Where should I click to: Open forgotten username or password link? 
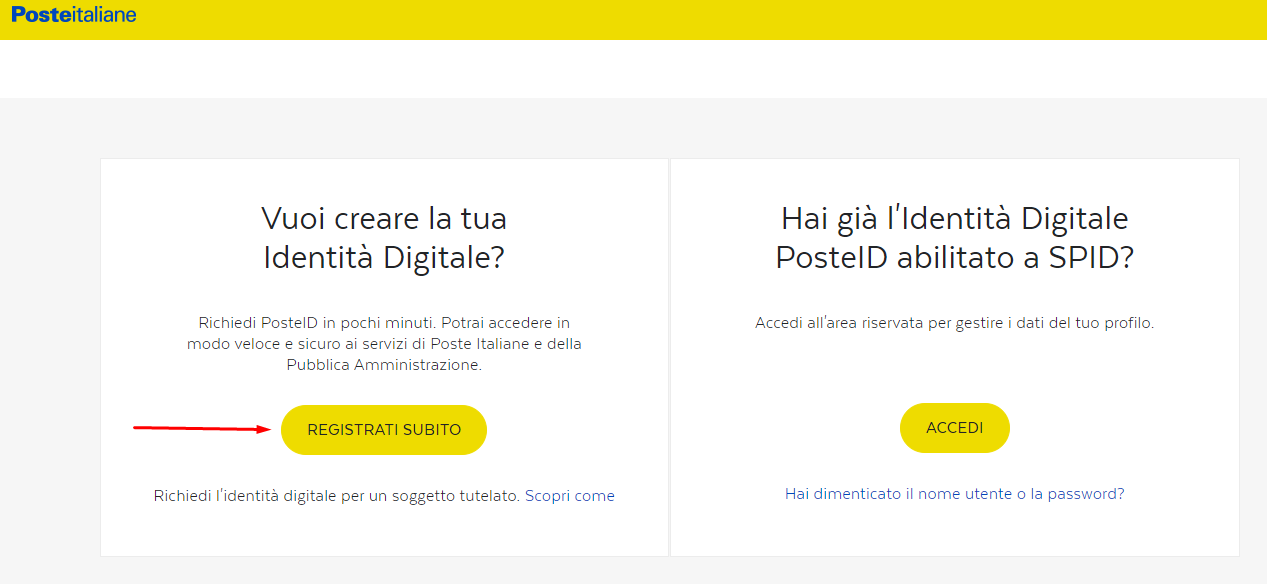(x=954, y=494)
